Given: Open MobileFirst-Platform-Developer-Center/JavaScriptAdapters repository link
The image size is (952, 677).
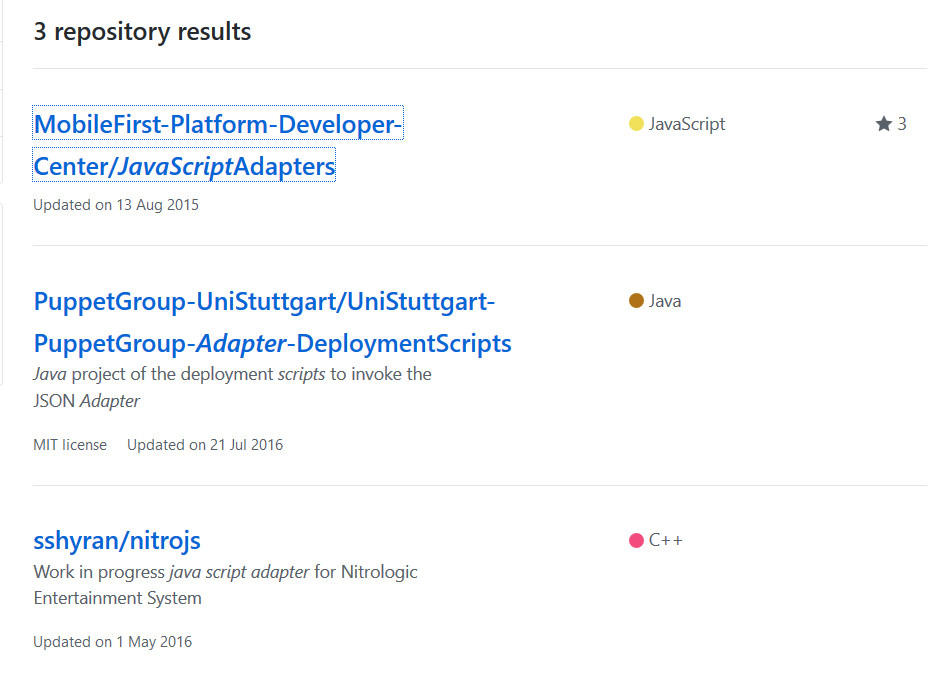Looking at the screenshot, I should (217, 145).
